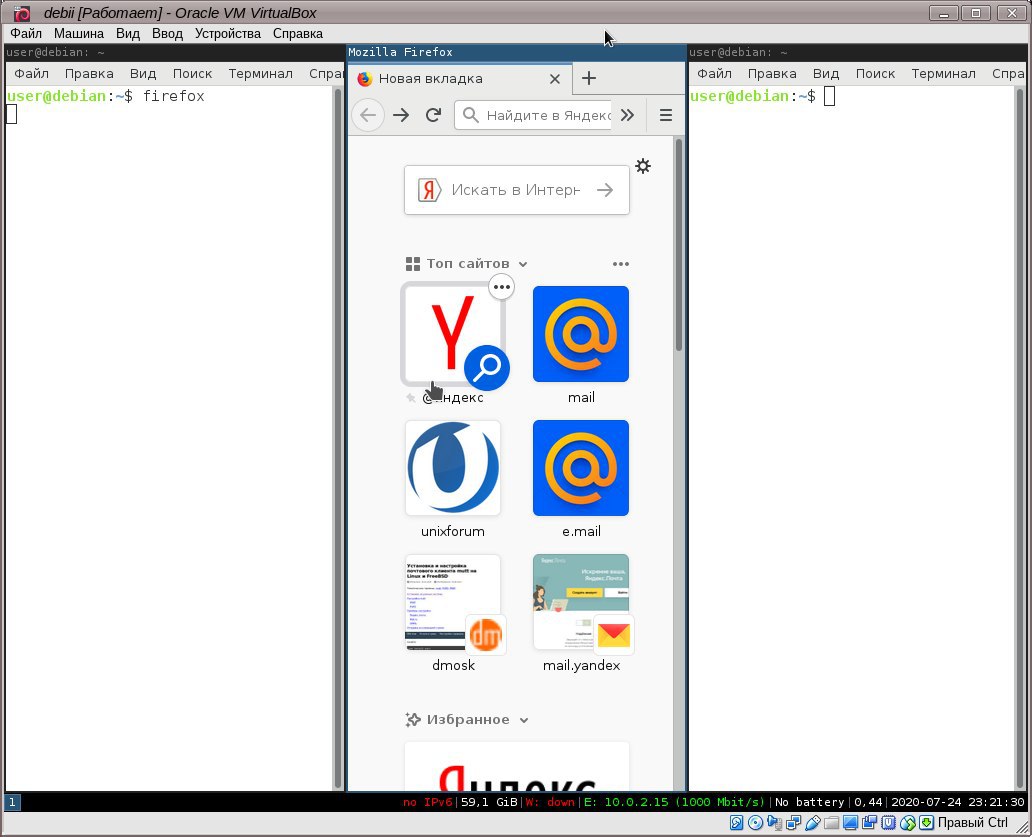Click the Yandex Я logo in search box
1032x837 pixels.
click(x=429, y=190)
